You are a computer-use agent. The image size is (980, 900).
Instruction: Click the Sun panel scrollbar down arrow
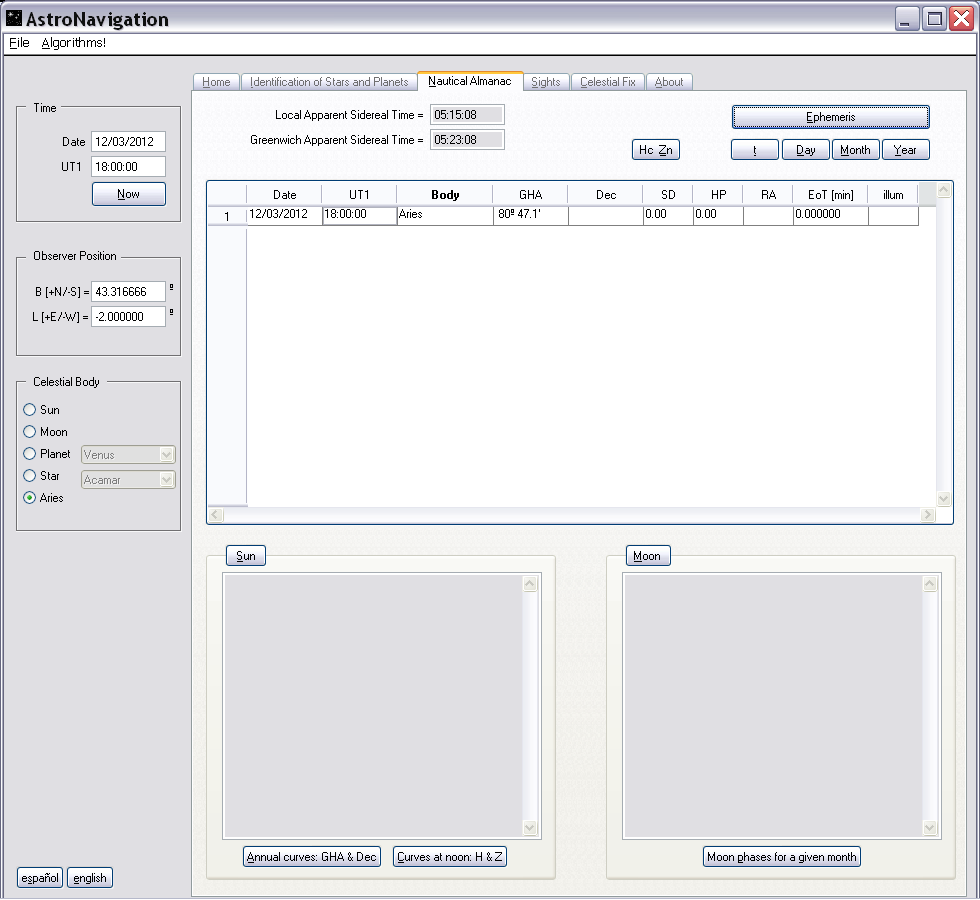click(x=530, y=828)
